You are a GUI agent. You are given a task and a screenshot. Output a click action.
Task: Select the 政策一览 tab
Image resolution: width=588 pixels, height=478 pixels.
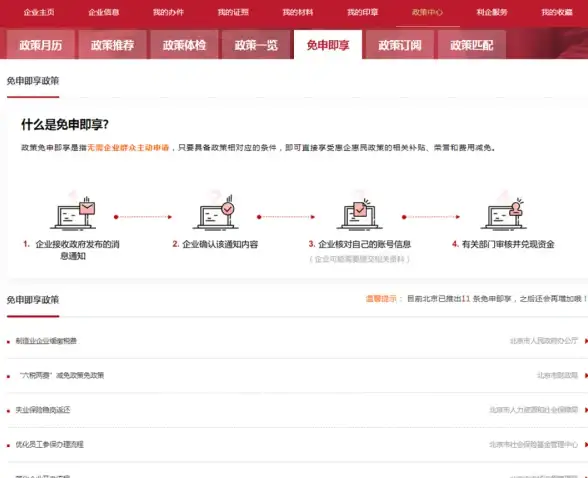pyautogui.click(x=256, y=45)
